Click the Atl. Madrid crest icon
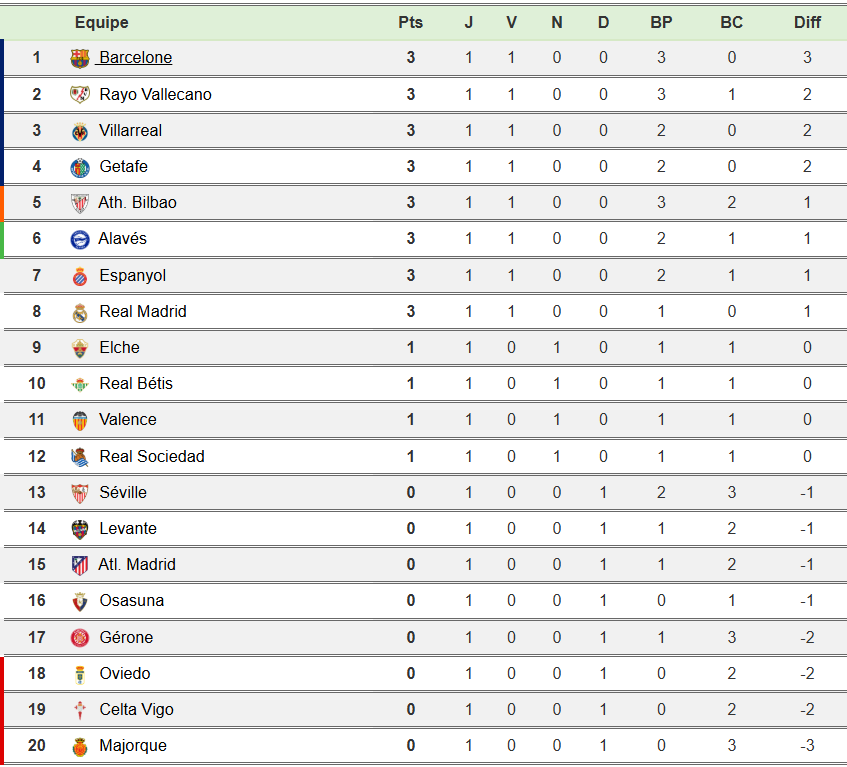The image size is (847, 767). click(x=80, y=565)
